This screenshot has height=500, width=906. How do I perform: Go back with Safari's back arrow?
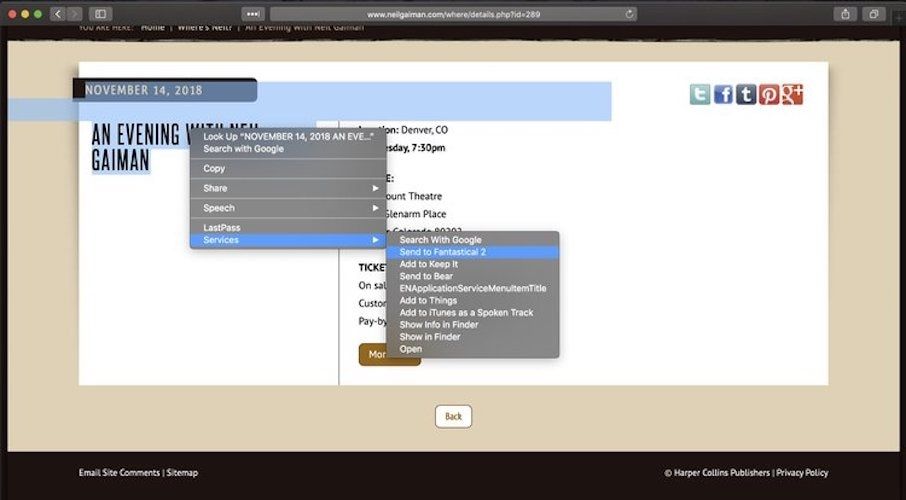57,14
